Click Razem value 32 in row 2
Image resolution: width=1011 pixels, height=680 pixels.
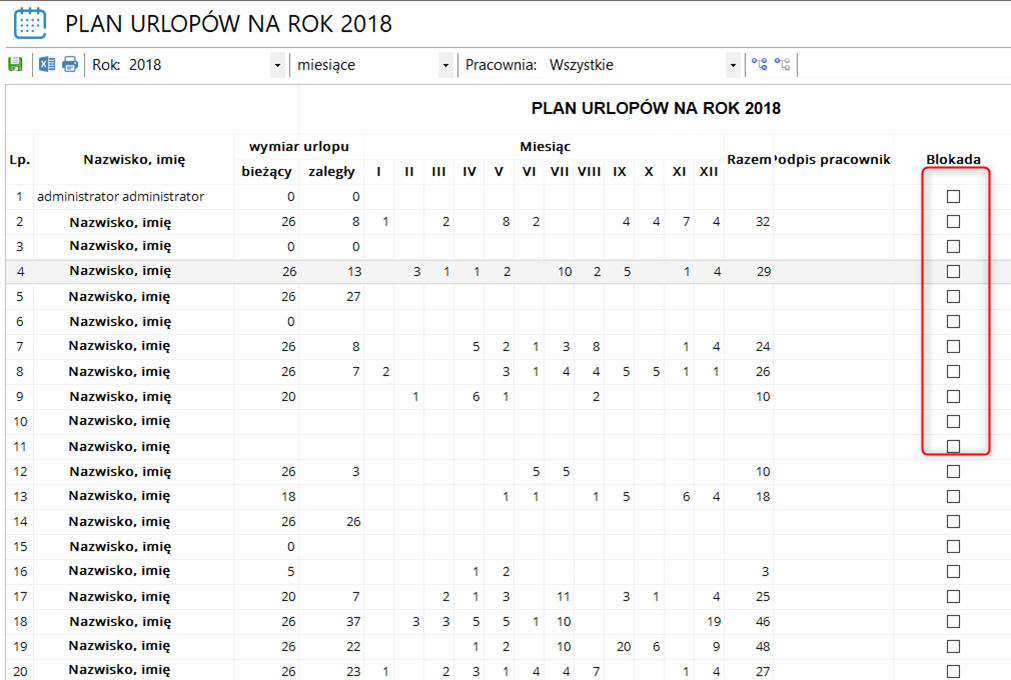point(763,222)
